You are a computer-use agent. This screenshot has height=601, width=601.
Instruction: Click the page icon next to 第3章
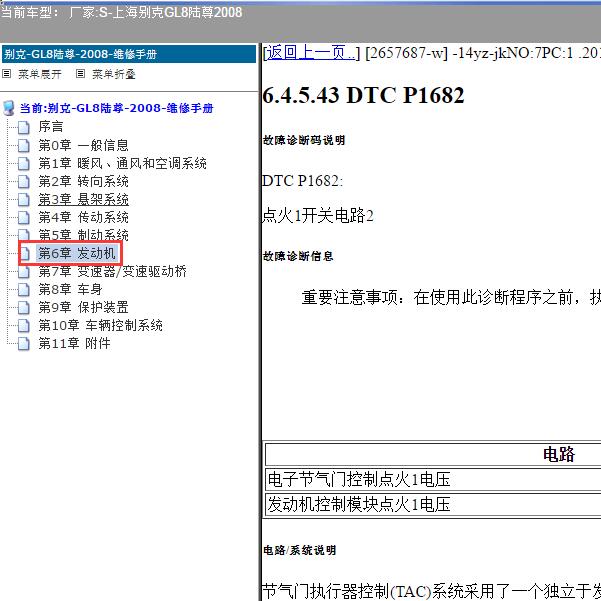click(x=24, y=199)
